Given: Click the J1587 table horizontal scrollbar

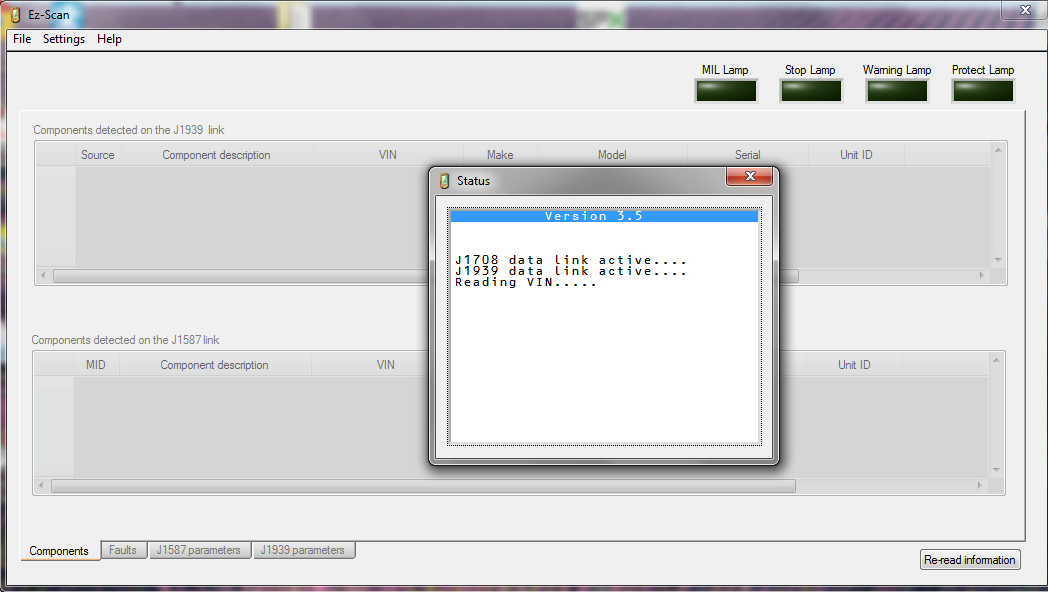Looking at the screenshot, I should 423,487.
